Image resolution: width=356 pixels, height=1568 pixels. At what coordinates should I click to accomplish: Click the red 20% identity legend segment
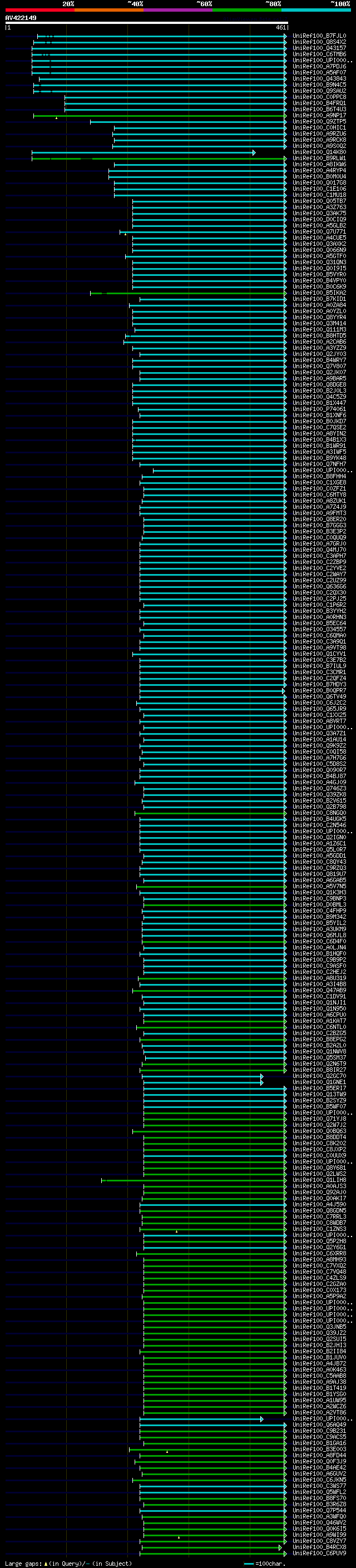(x=39, y=10)
